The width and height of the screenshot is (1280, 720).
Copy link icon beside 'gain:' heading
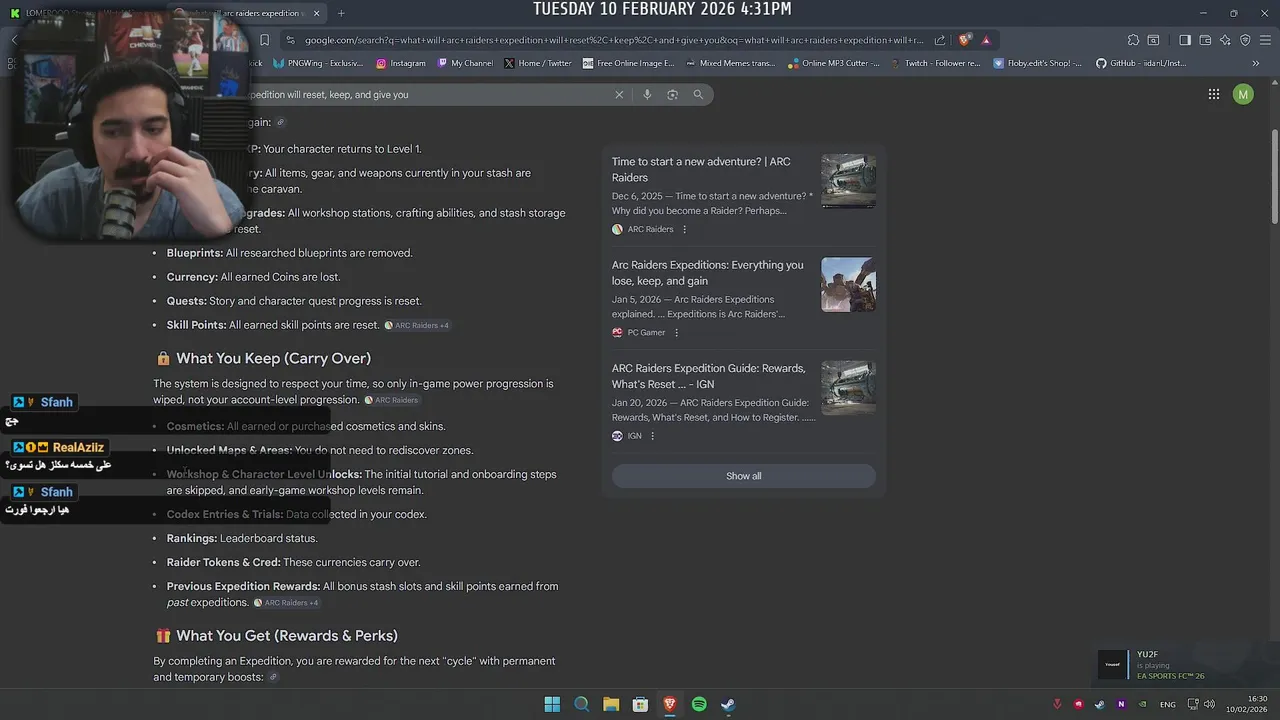281,122
